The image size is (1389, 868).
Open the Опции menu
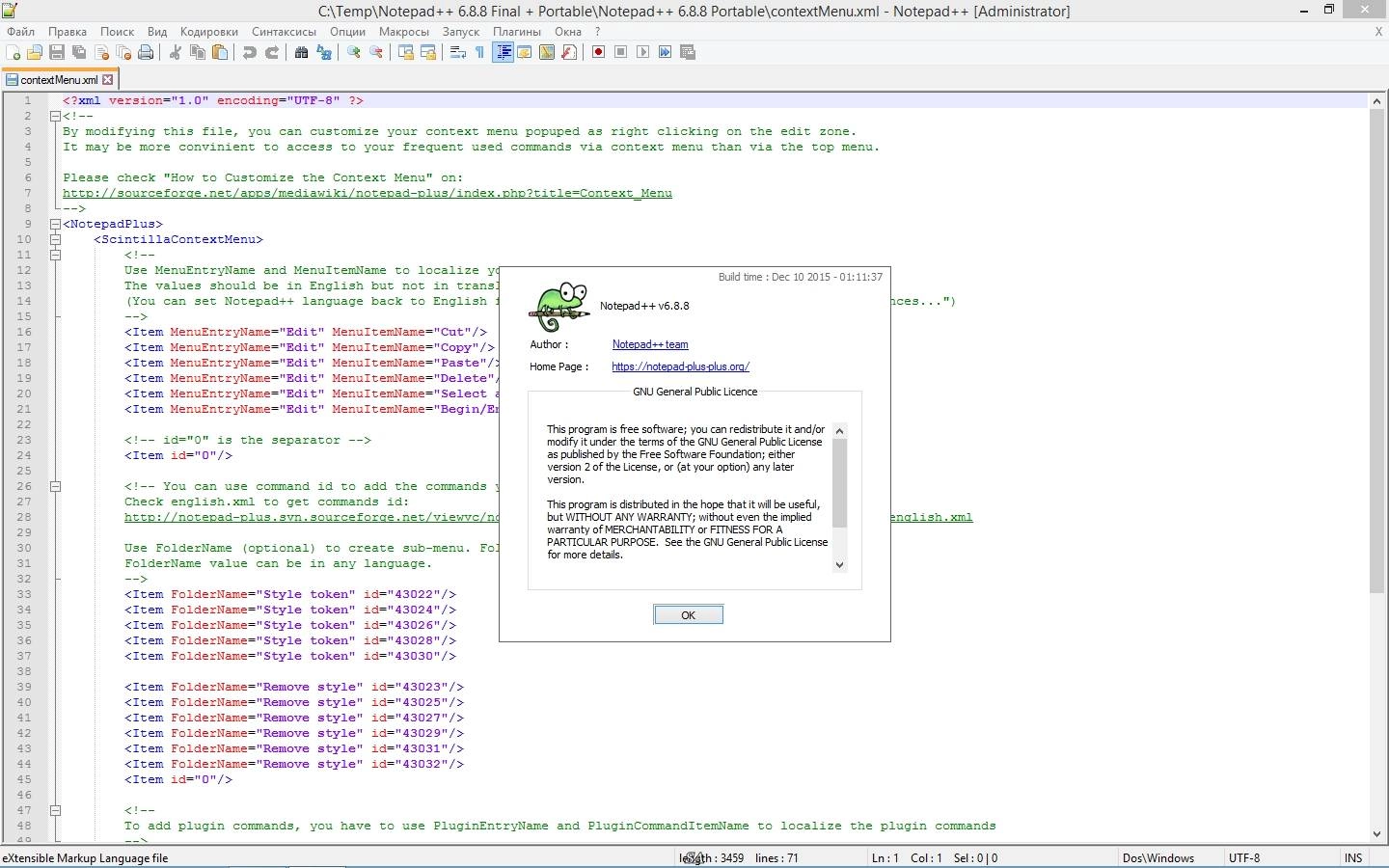coord(348,31)
